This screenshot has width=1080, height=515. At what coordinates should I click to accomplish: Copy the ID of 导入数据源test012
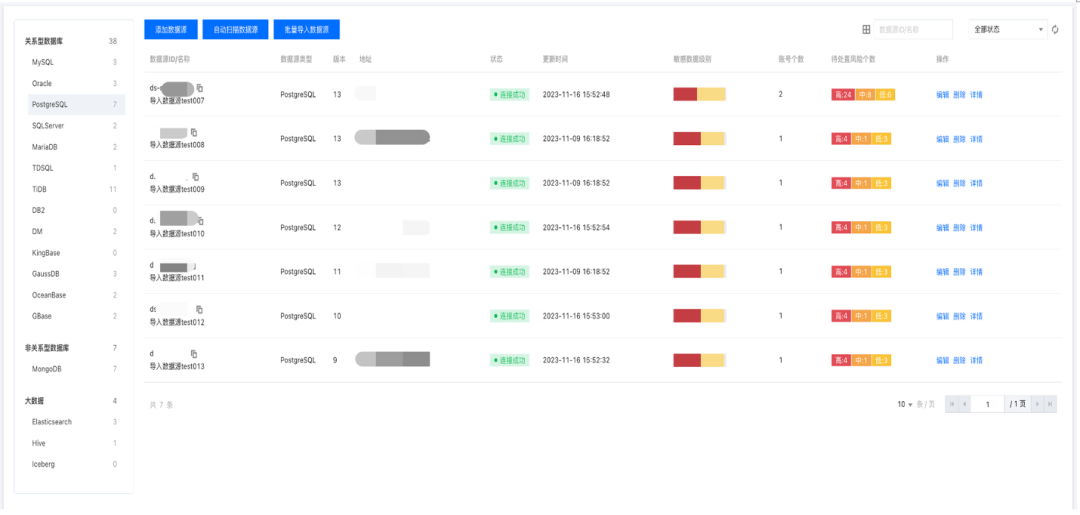pyautogui.click(x=200, y=310)
